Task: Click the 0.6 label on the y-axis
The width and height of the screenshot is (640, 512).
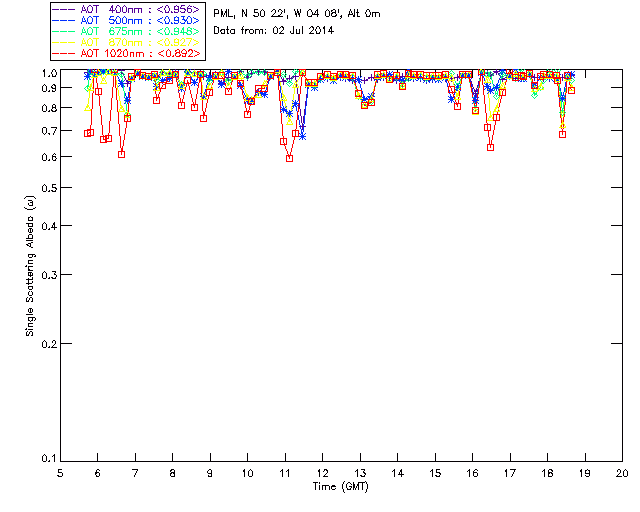Action: point(49,157)
